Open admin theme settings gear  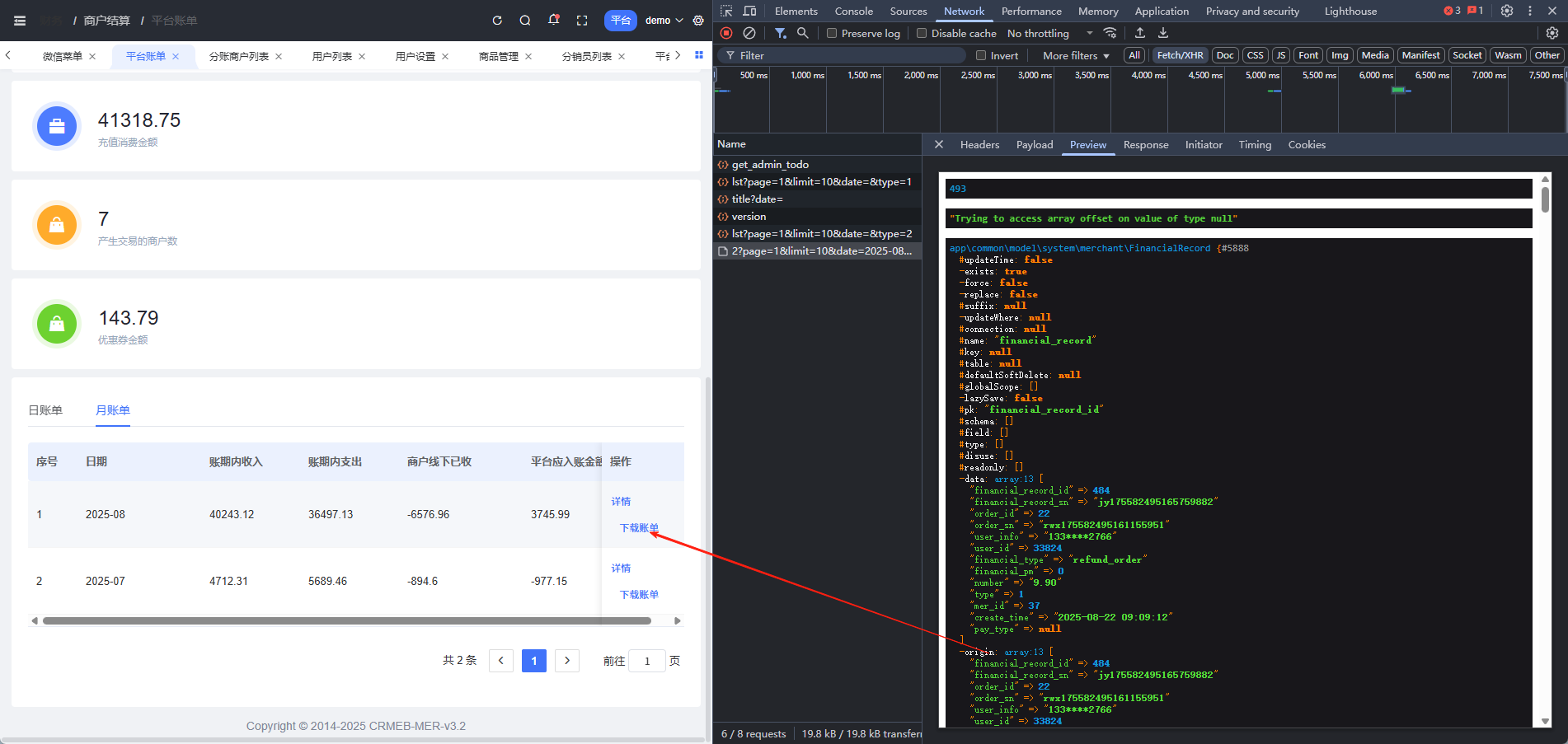(x=698, y=21)
